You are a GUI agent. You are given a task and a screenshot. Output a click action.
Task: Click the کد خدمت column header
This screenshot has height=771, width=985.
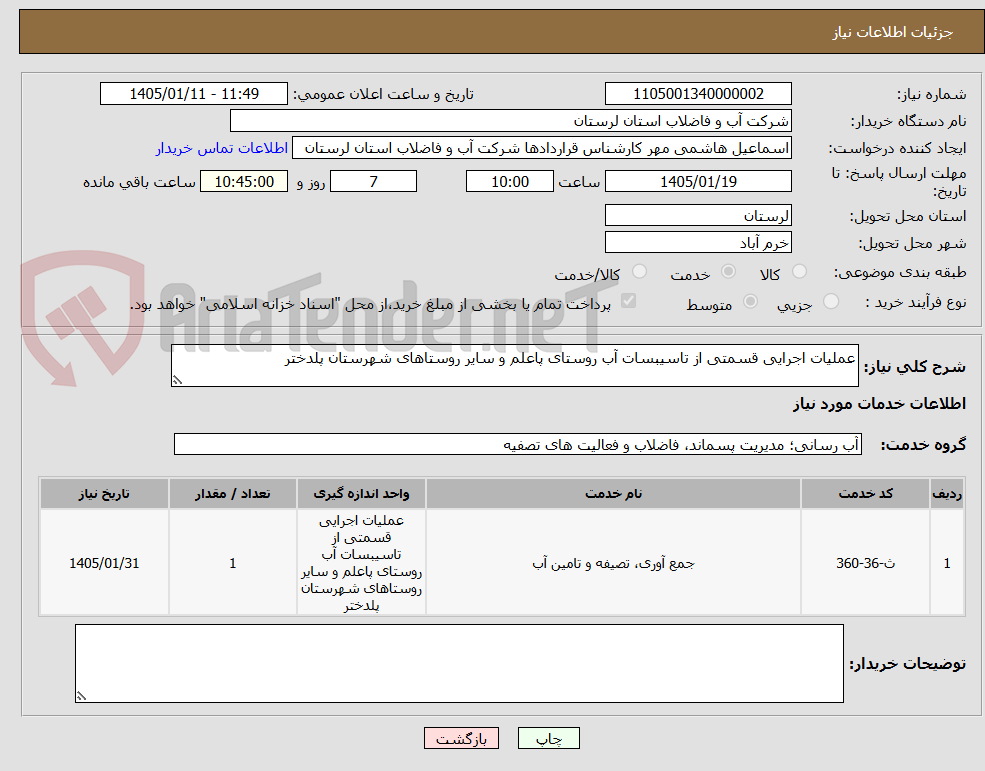(865, 493)
